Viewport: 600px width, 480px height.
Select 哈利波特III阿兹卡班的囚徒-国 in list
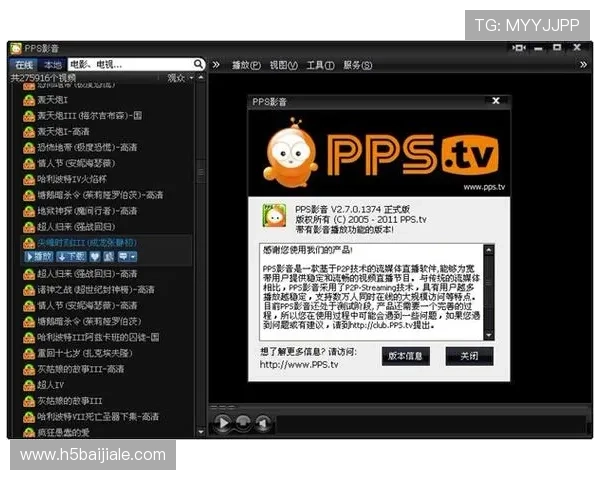pos(98,338)
